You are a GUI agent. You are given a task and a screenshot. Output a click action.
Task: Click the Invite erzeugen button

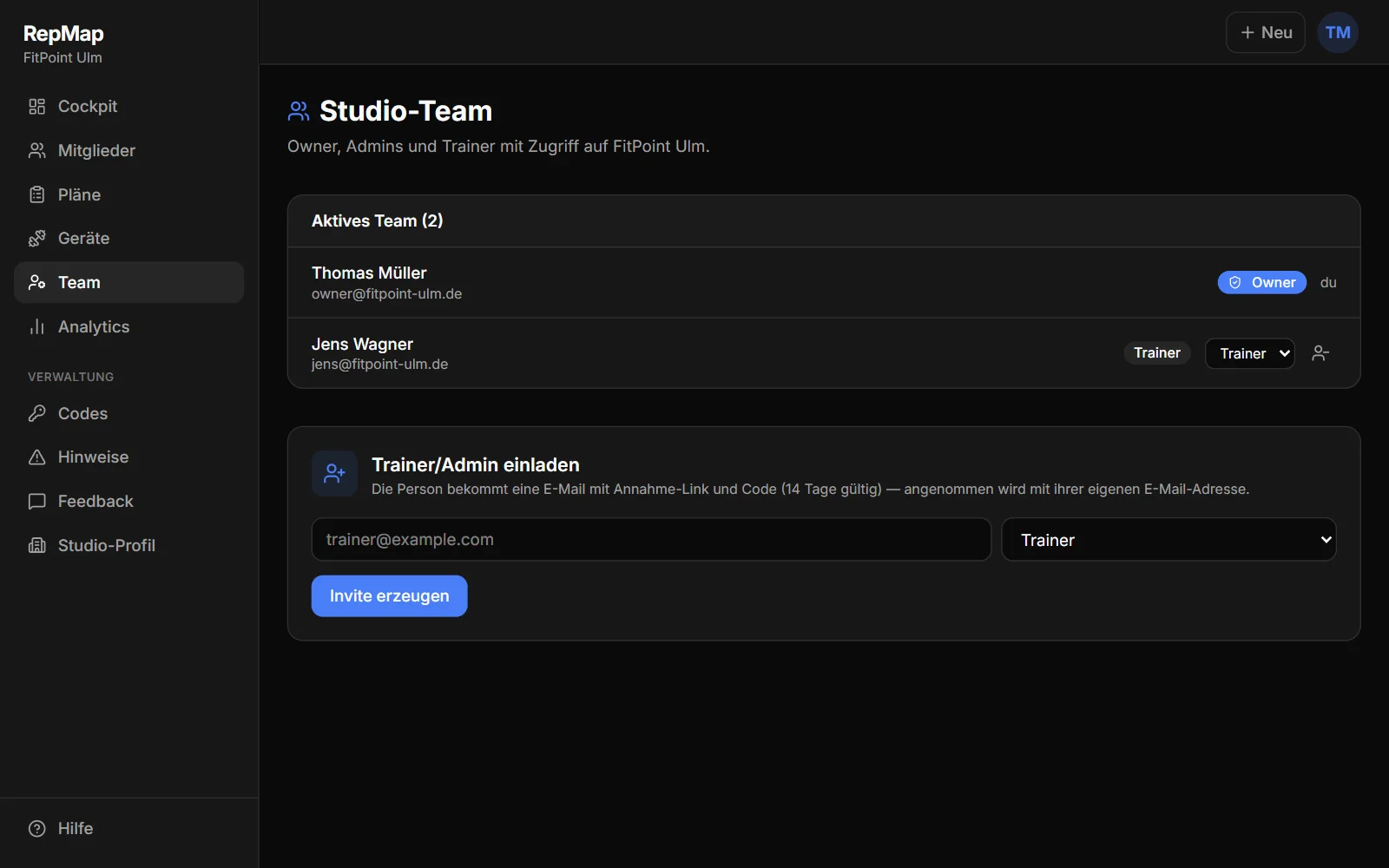coord(389,596)
